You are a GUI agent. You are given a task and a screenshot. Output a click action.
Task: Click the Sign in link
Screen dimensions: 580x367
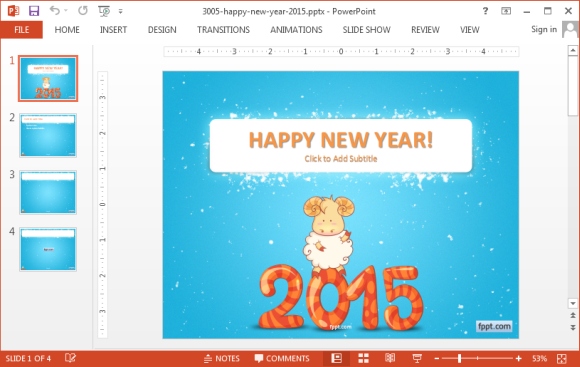point(544,29)
